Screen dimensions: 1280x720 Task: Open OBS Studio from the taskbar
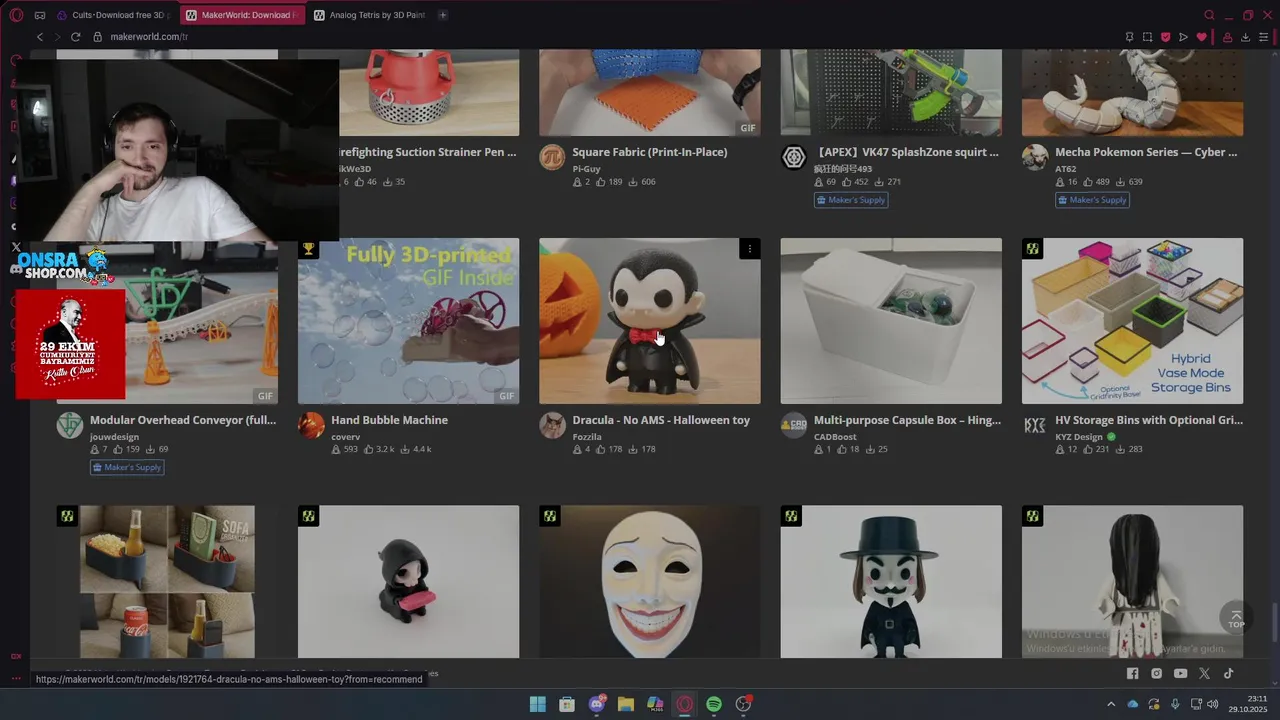pyautogui.click(x=743, y=704)
